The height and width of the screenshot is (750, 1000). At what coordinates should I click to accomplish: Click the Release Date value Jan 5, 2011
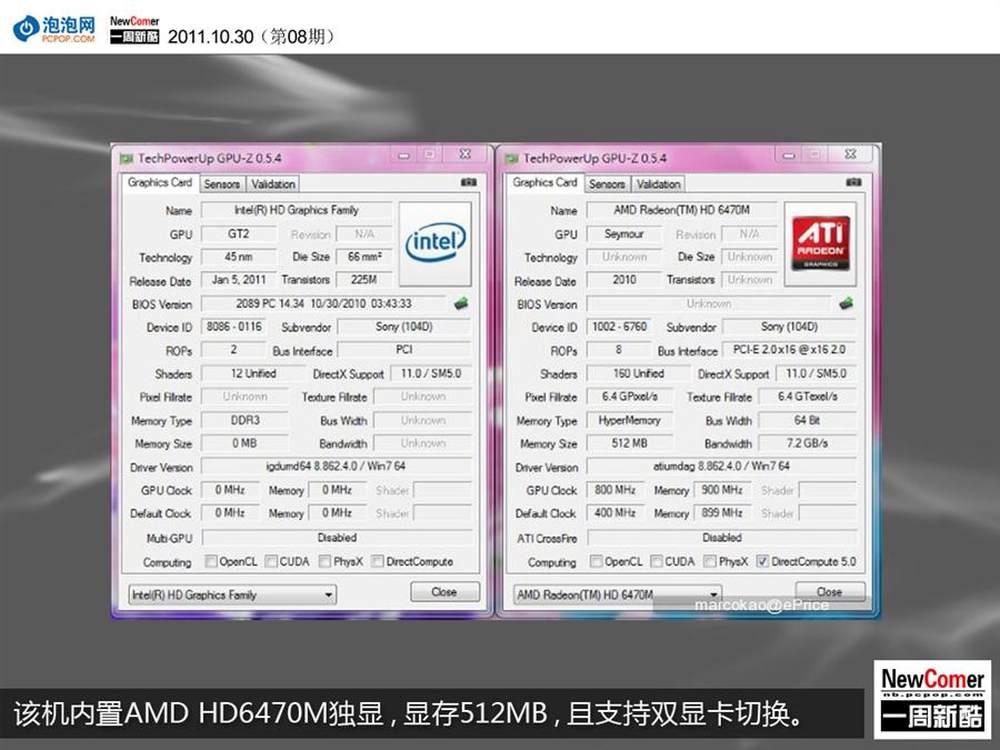239,280
